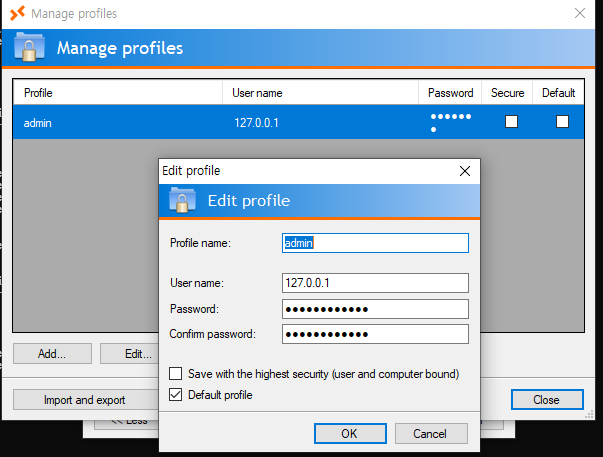This screenshot has width=603, height=457.
Task: Click into the Profile name field
Action: click(375, 243)
